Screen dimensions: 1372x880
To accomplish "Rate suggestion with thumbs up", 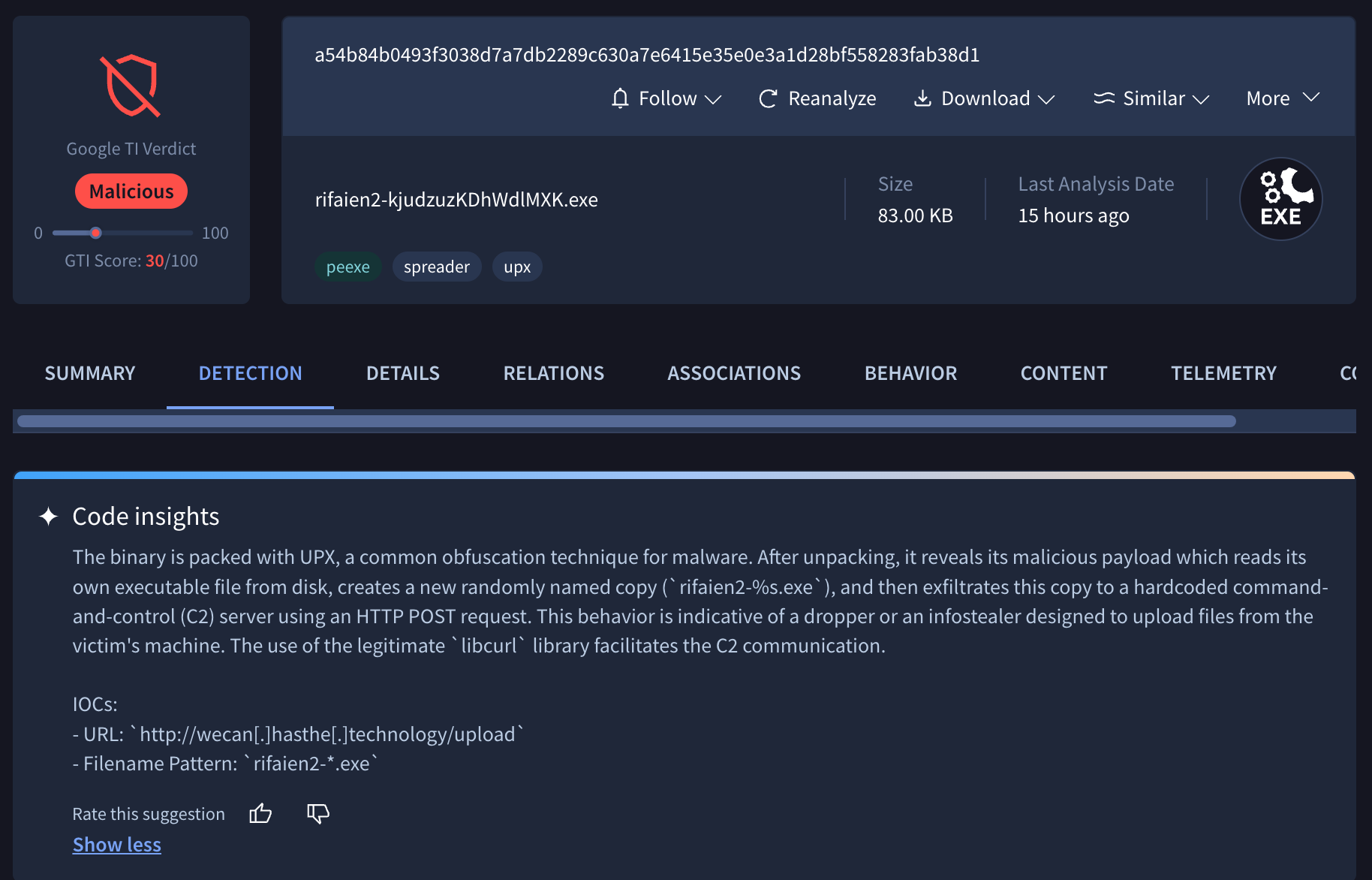I will [x=260, y=813].
